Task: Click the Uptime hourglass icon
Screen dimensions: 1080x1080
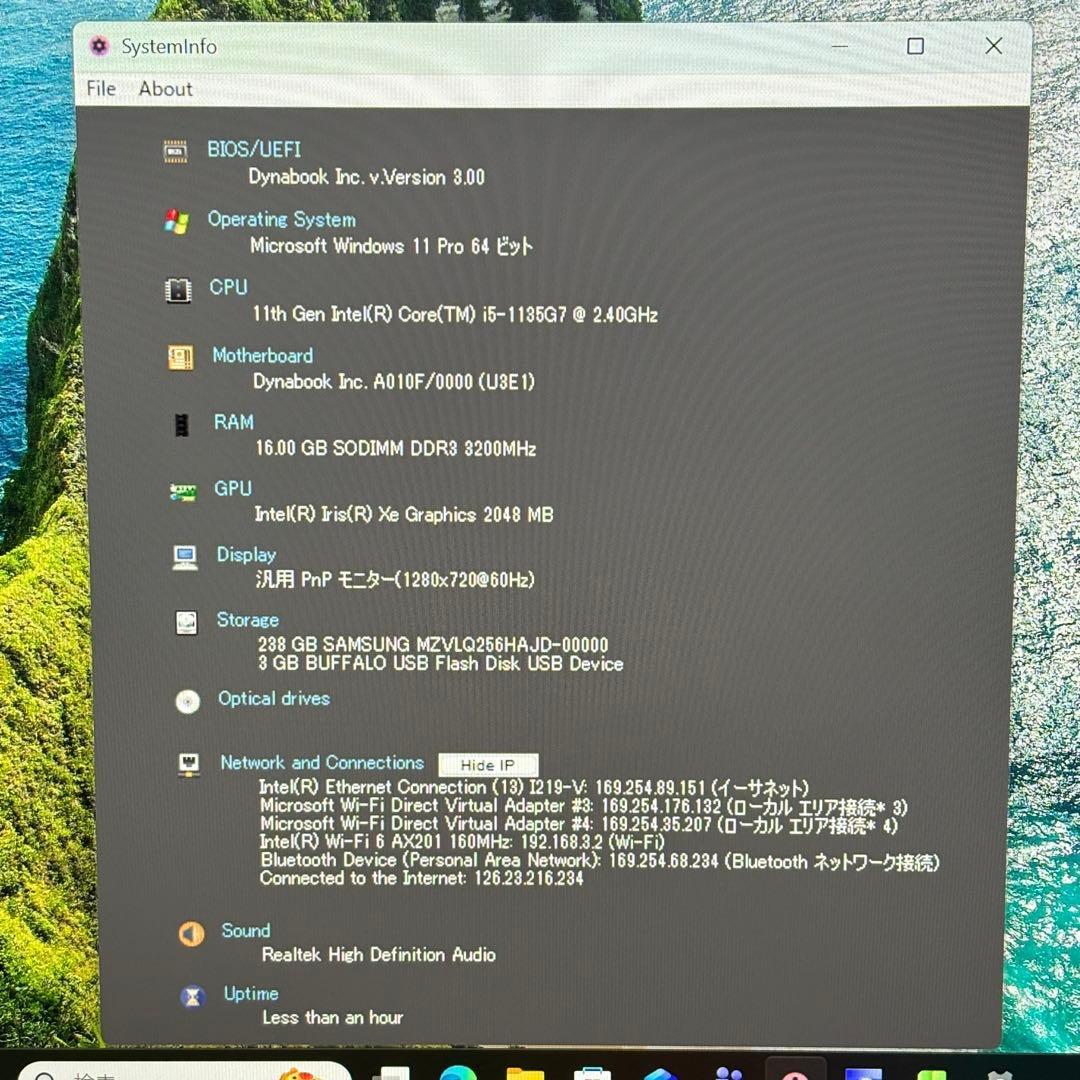Action: click(193, 996)
